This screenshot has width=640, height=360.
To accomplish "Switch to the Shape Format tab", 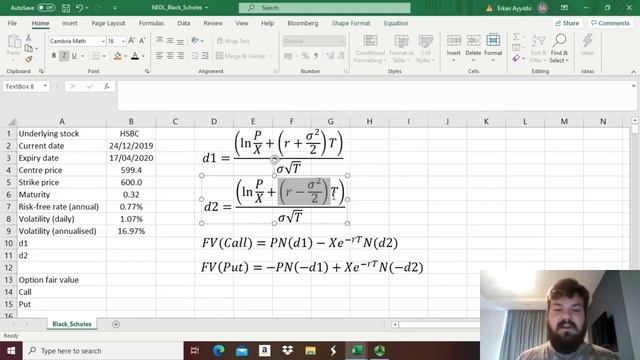I will coord(351,23).
